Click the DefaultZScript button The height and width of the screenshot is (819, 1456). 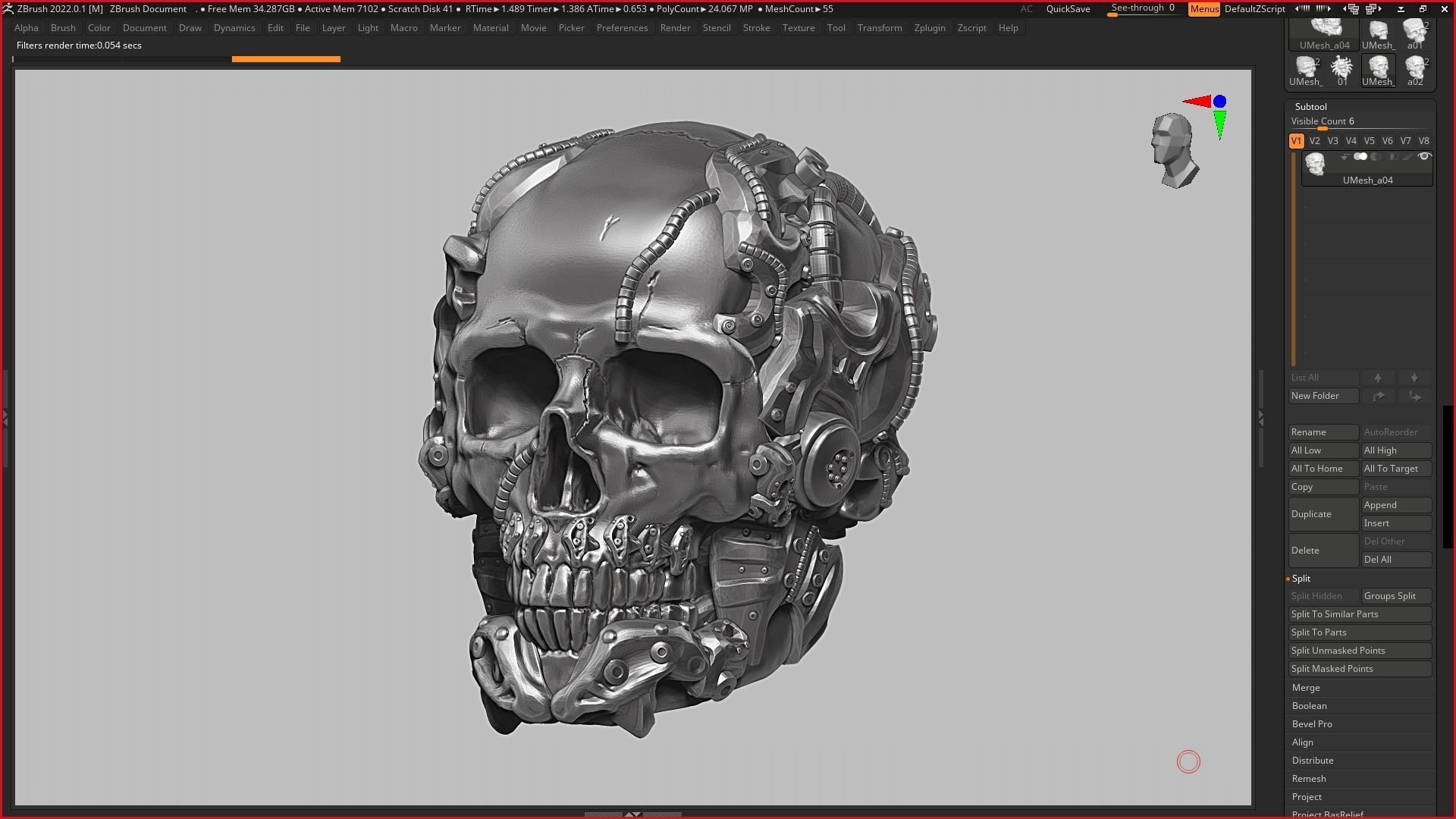click(x=1254, y=9)
